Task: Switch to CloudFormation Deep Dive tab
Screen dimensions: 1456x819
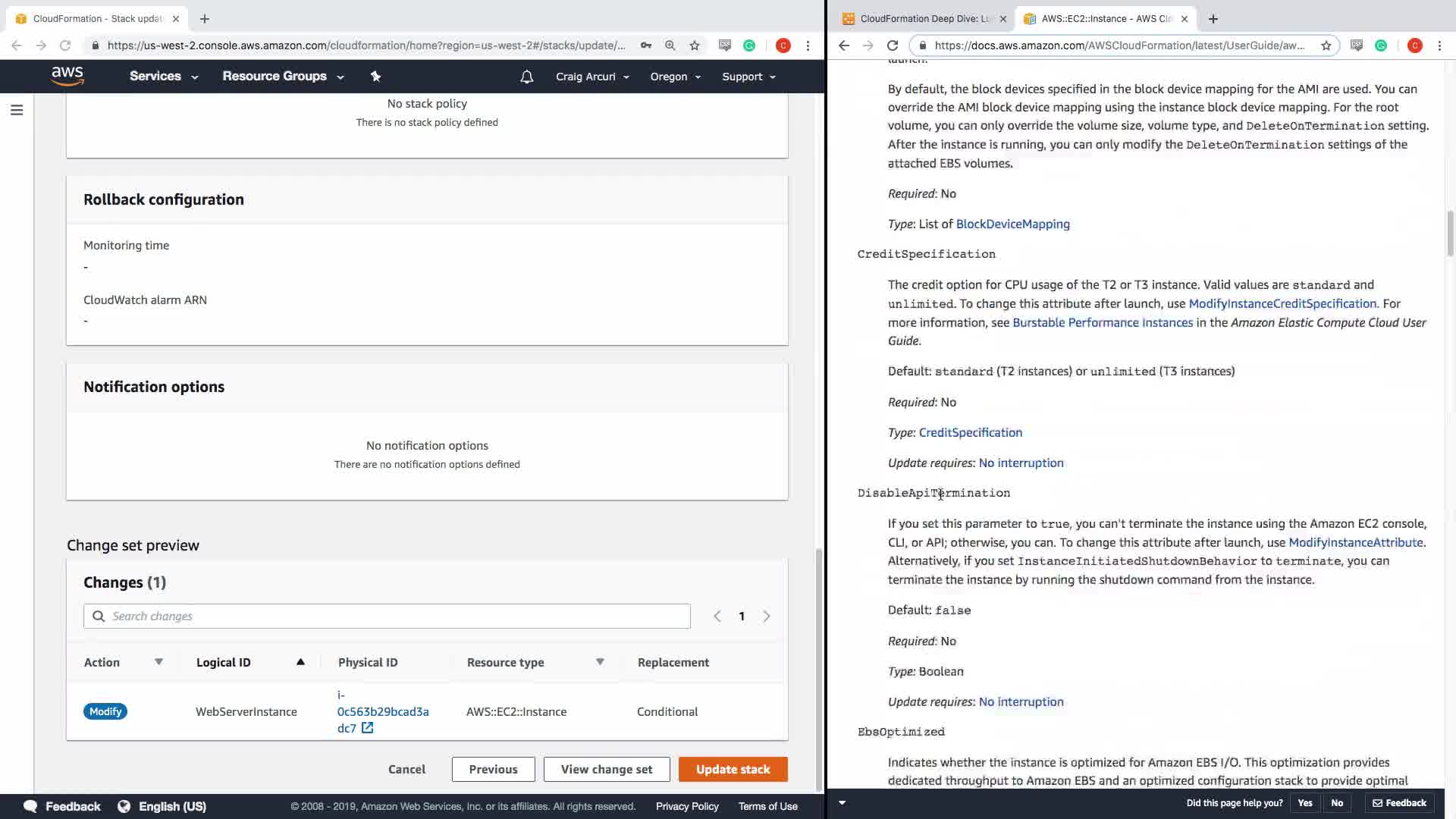Action: [x=924, y=18]
